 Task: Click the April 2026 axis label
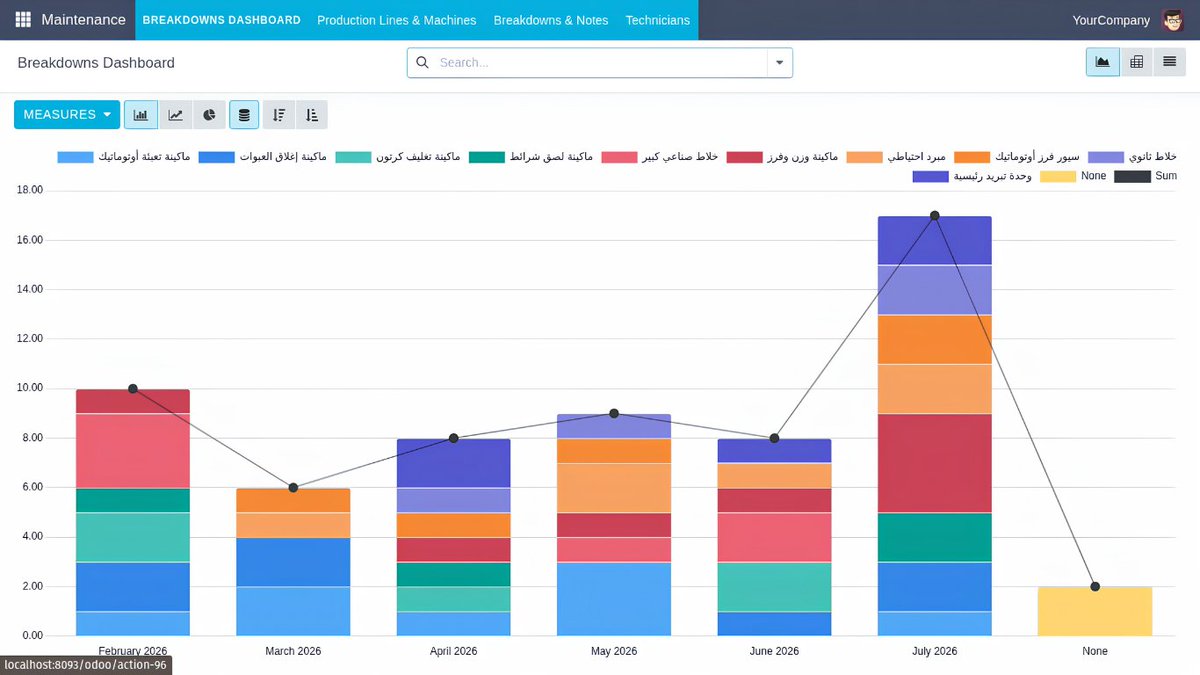pos(453,651)
